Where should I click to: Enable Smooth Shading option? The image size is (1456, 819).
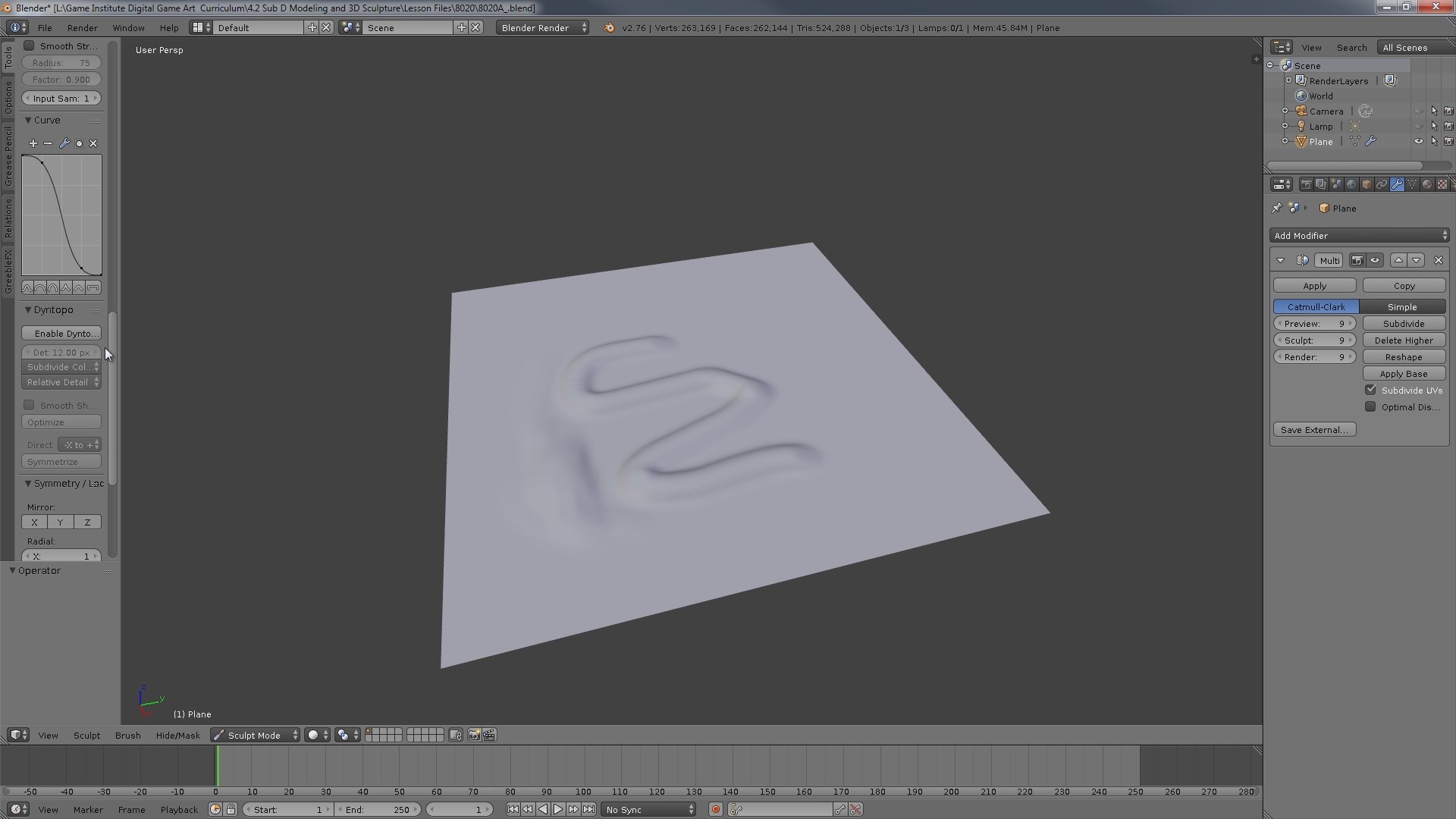tap(29, 404)
